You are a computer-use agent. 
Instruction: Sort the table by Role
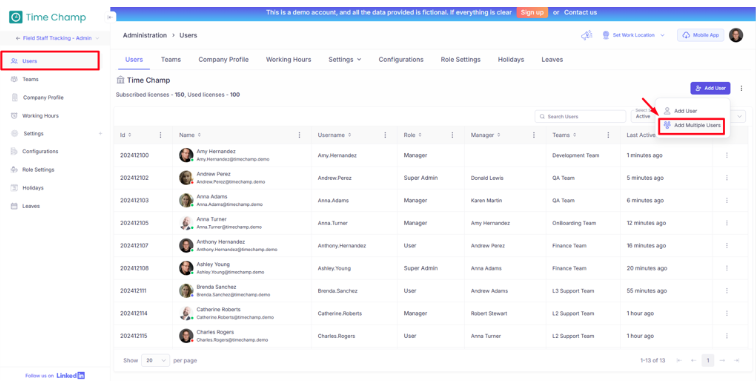tap(420, 135)
